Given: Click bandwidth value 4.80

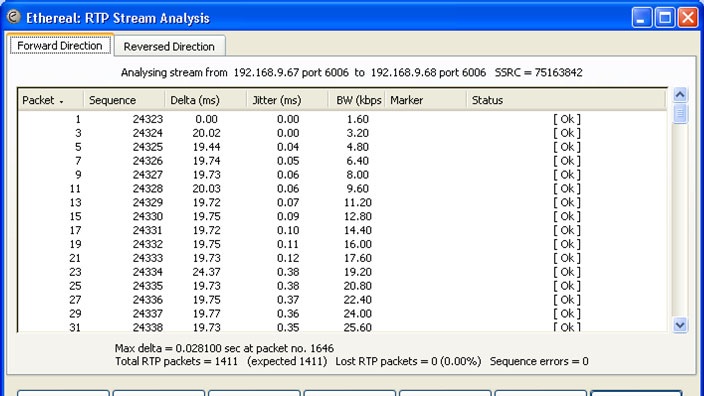Looking at the screenshot, I should tap(358, 147).
